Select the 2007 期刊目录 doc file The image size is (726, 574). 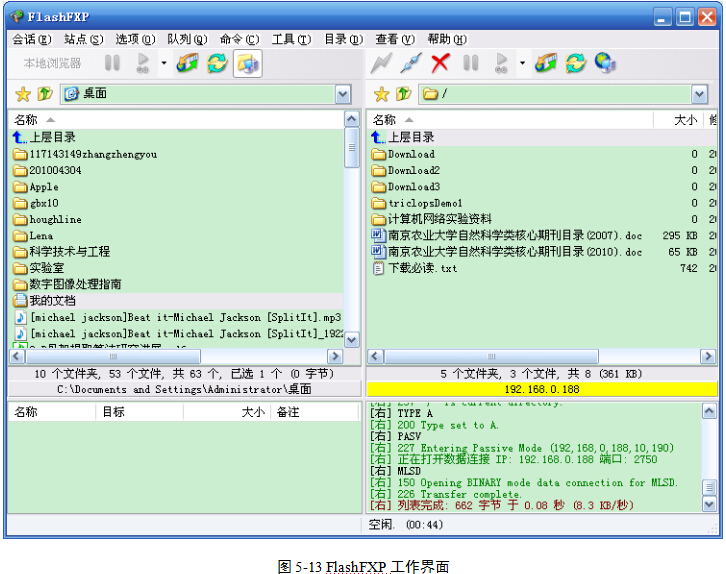click(542, 236)
